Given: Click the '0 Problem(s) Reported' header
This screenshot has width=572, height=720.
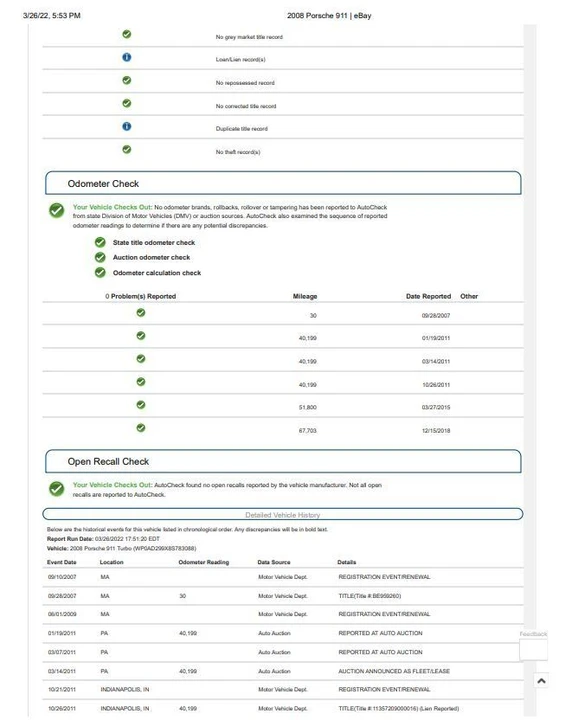Looking at the screenshot, I should 140,296.
